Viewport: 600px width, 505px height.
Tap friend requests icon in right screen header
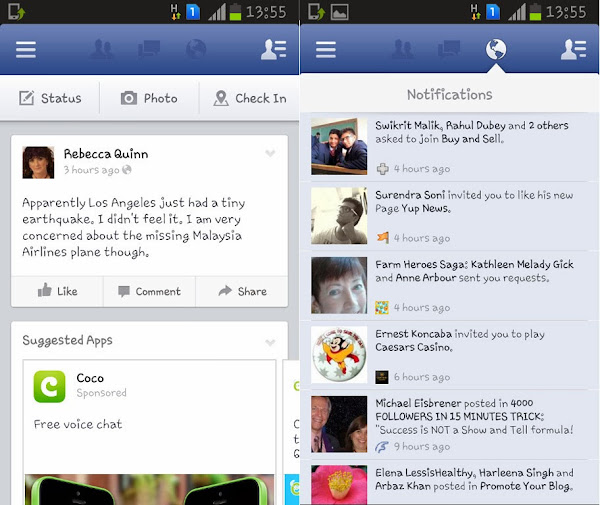coord(403,49)
